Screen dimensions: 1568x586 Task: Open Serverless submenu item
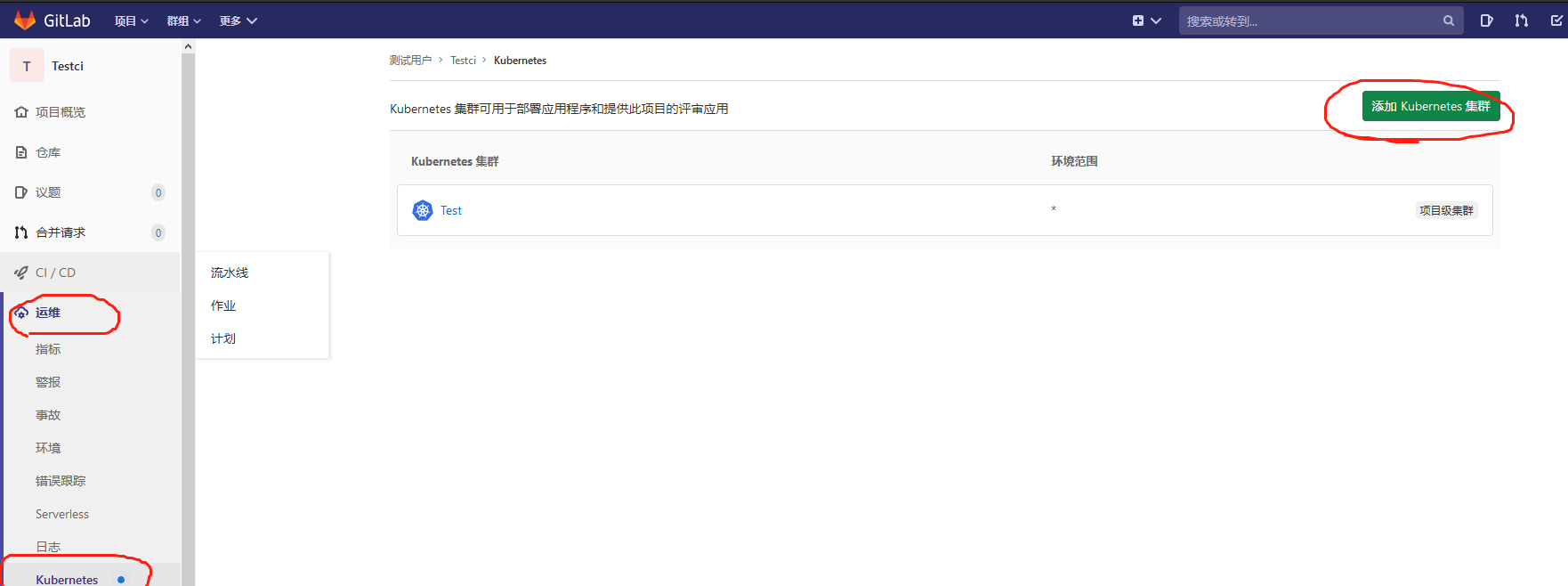(x=62, y=514)
